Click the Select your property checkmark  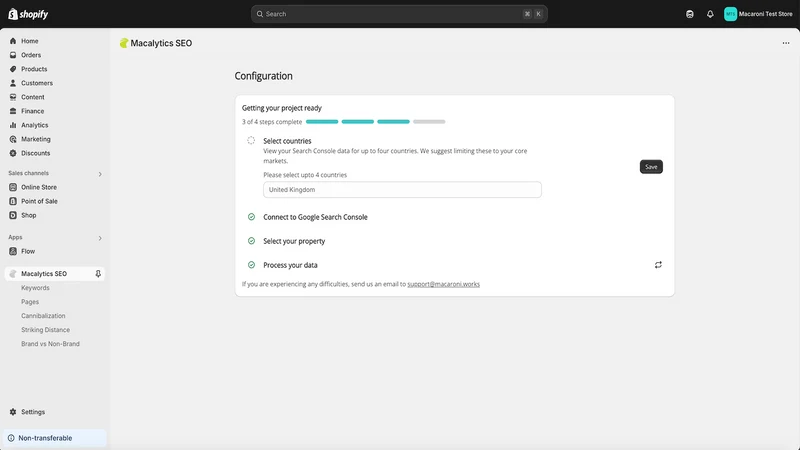pos(251,241)
